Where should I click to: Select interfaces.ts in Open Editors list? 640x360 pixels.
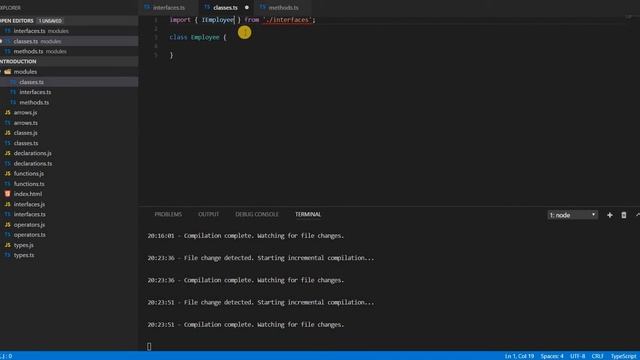pos(69,31)
